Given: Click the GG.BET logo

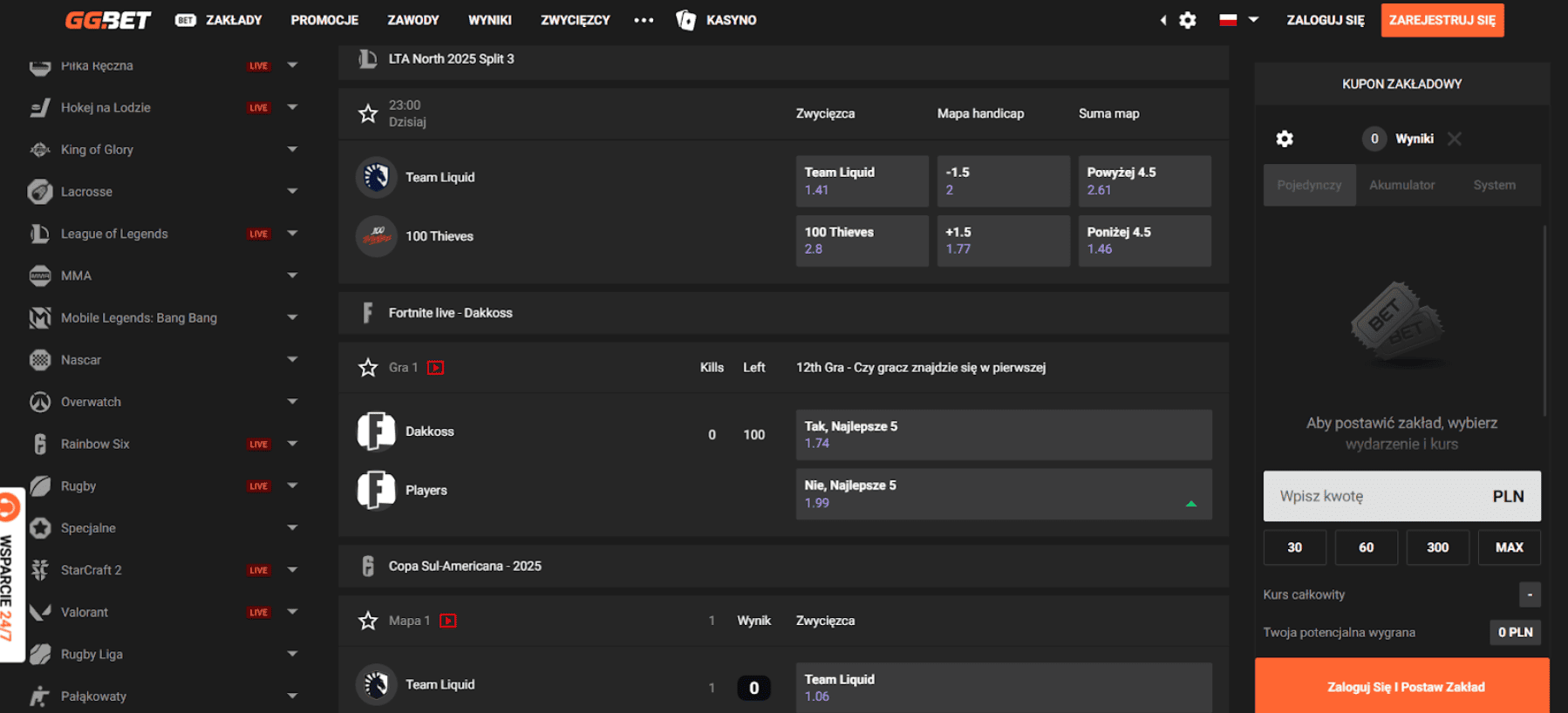Looking at the screenshot, I should [x=107, y=20].
